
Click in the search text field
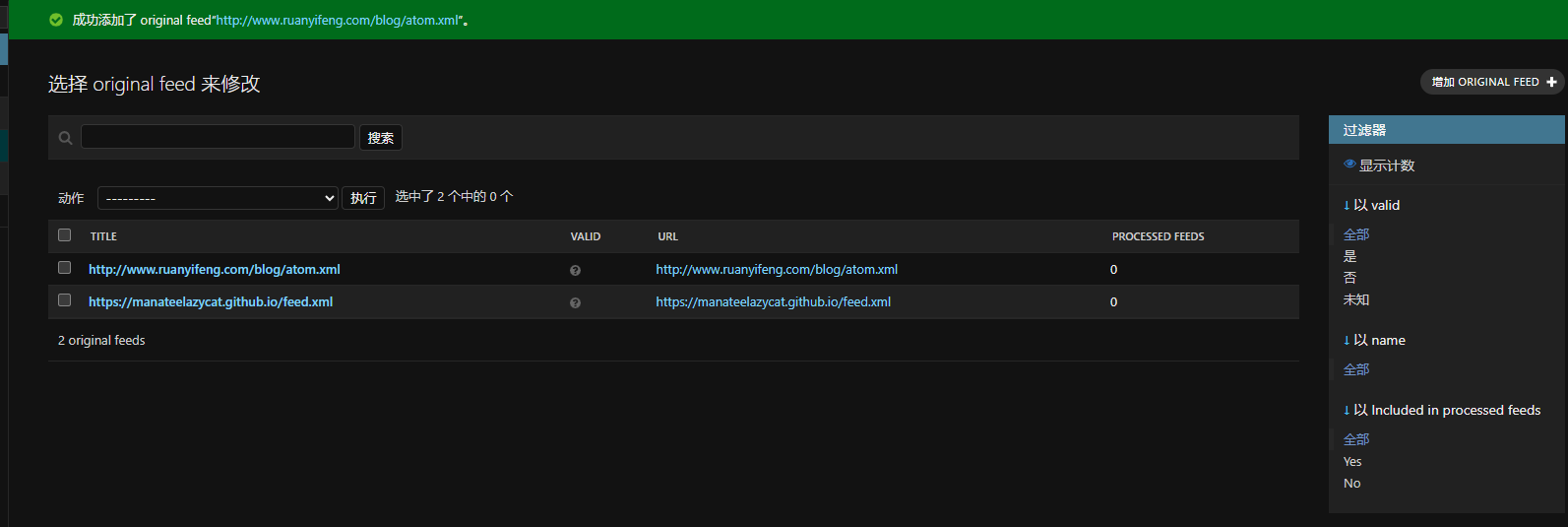(218, 137)
